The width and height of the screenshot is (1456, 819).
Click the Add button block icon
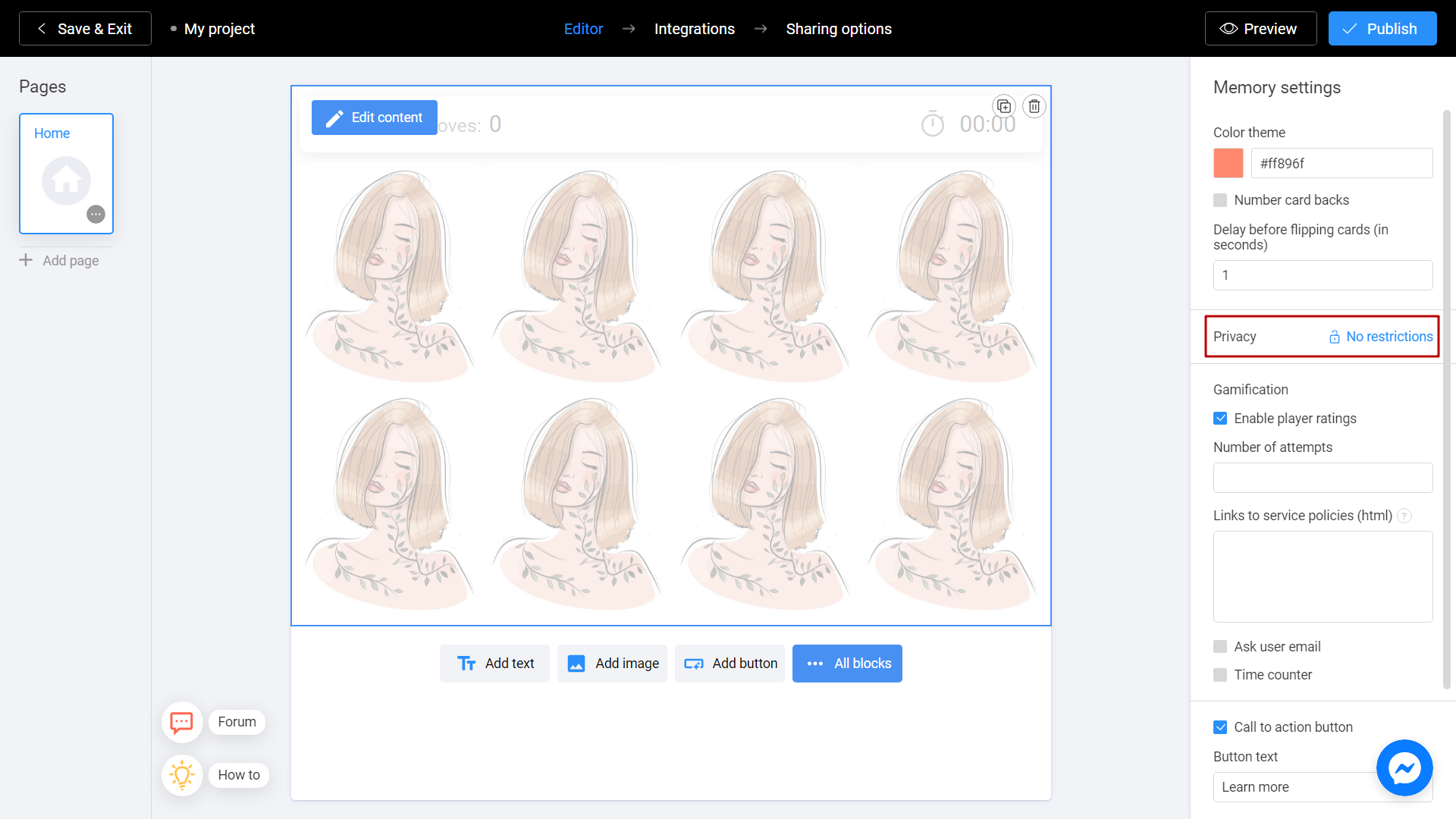694,663
